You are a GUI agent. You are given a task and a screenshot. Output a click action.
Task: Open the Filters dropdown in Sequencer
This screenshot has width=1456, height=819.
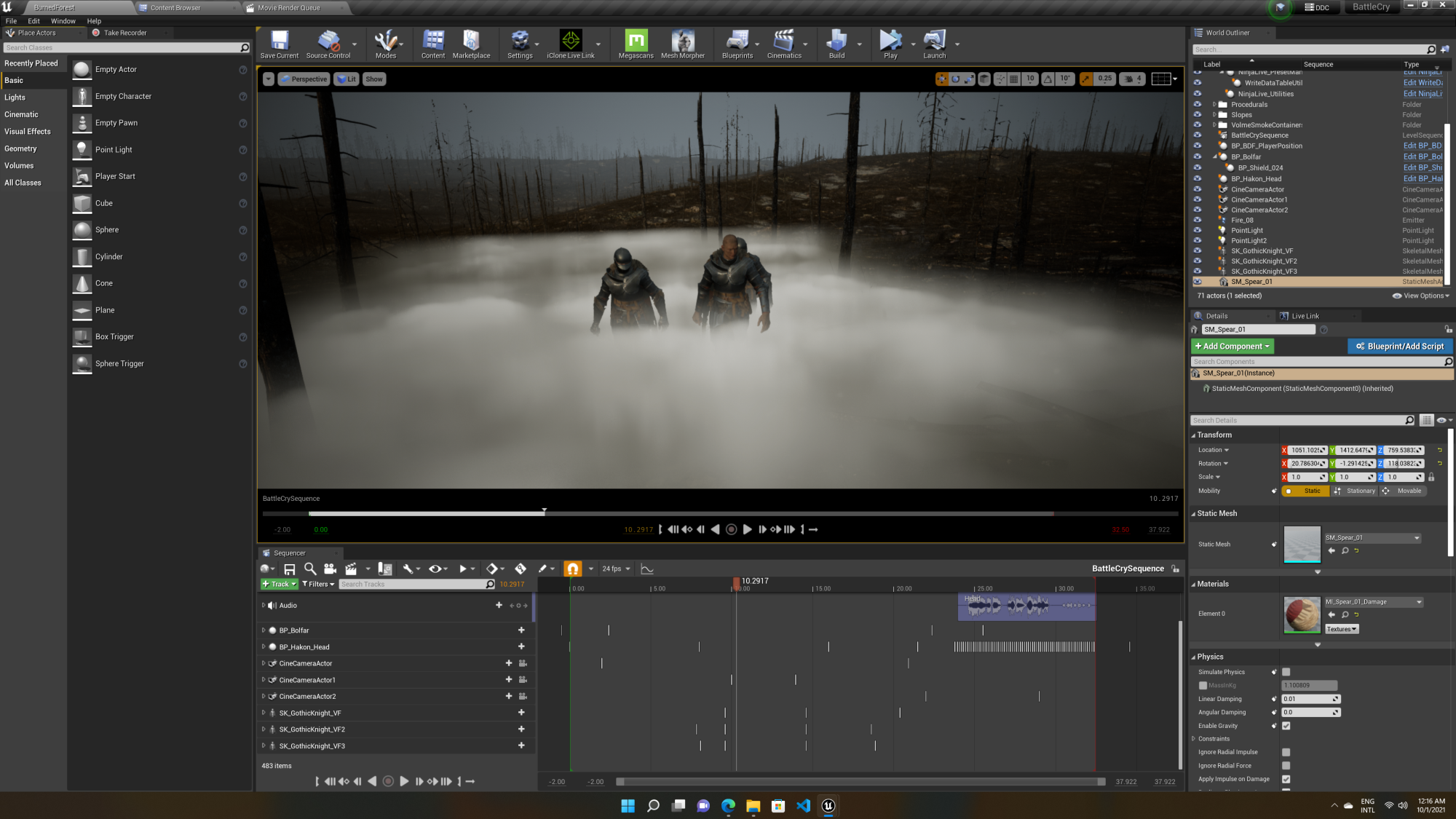click(x=318, y=584)
